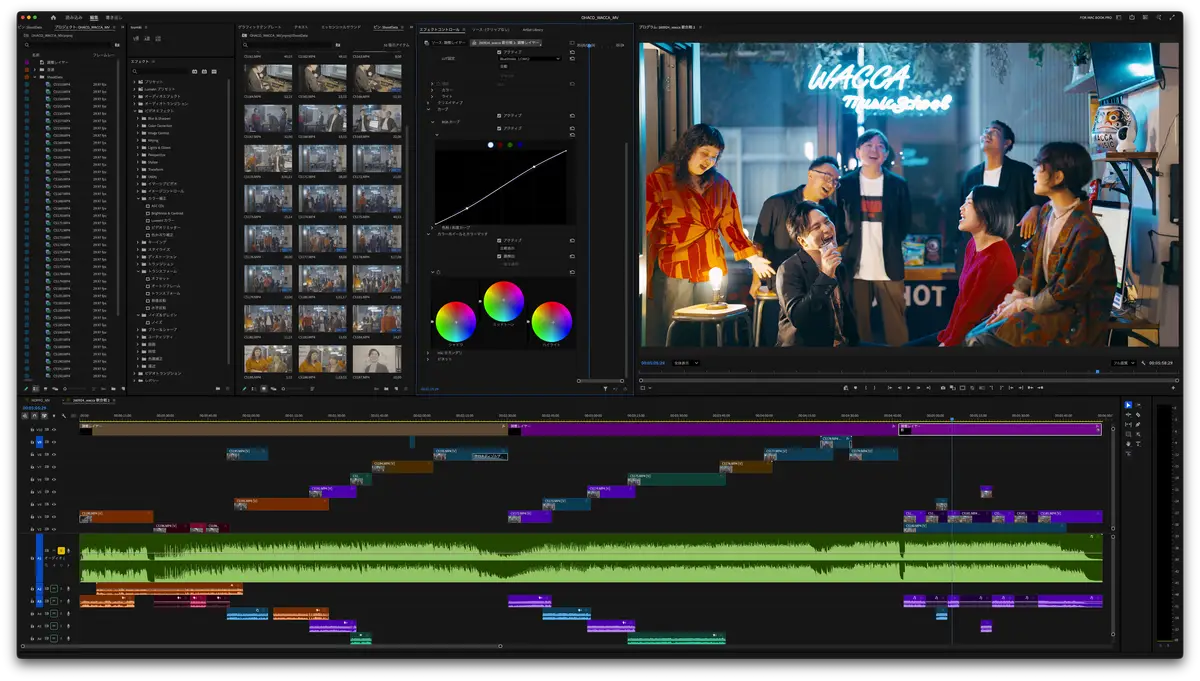Open the フル画質 playback resolution dropdown

[x=1125, y=363]
